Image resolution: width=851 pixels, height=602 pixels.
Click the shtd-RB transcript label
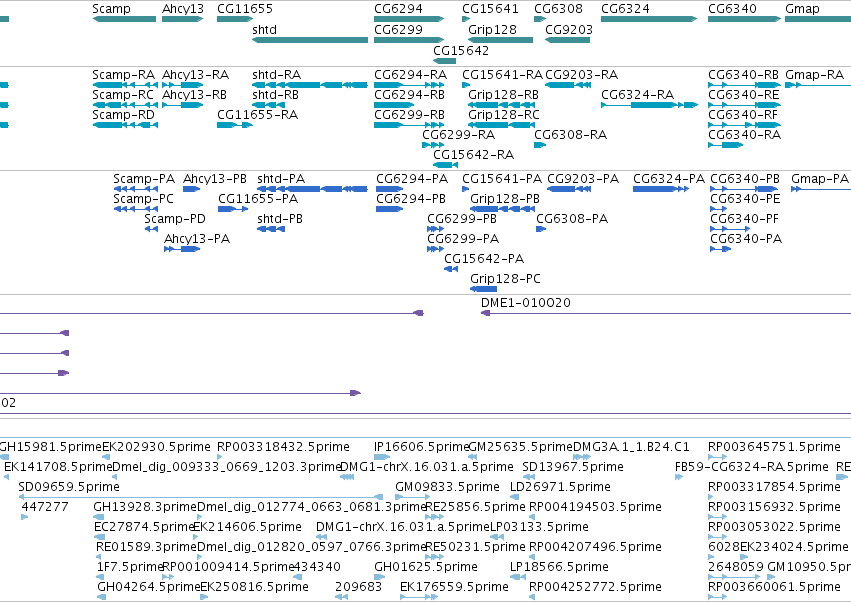tap(275, 94)
